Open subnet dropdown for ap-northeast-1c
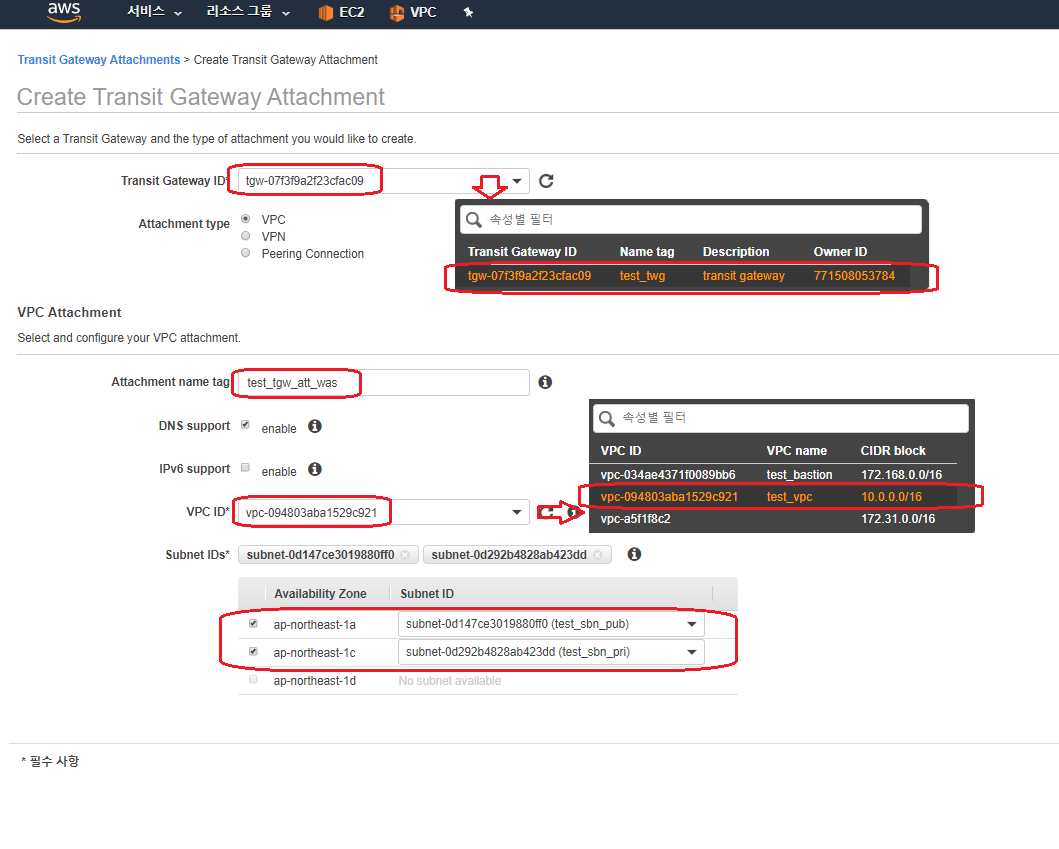The height and width of the screenshot is (849, 1059). point(551,652)
